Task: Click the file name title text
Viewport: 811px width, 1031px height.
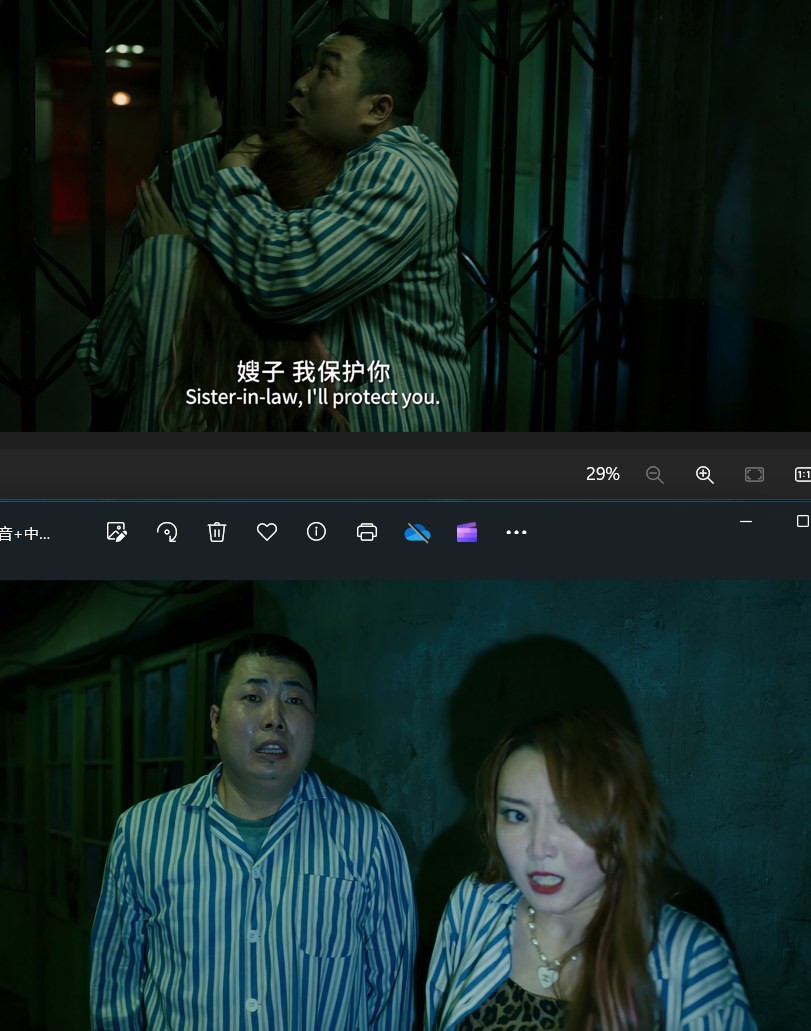Action: point(25,533)
